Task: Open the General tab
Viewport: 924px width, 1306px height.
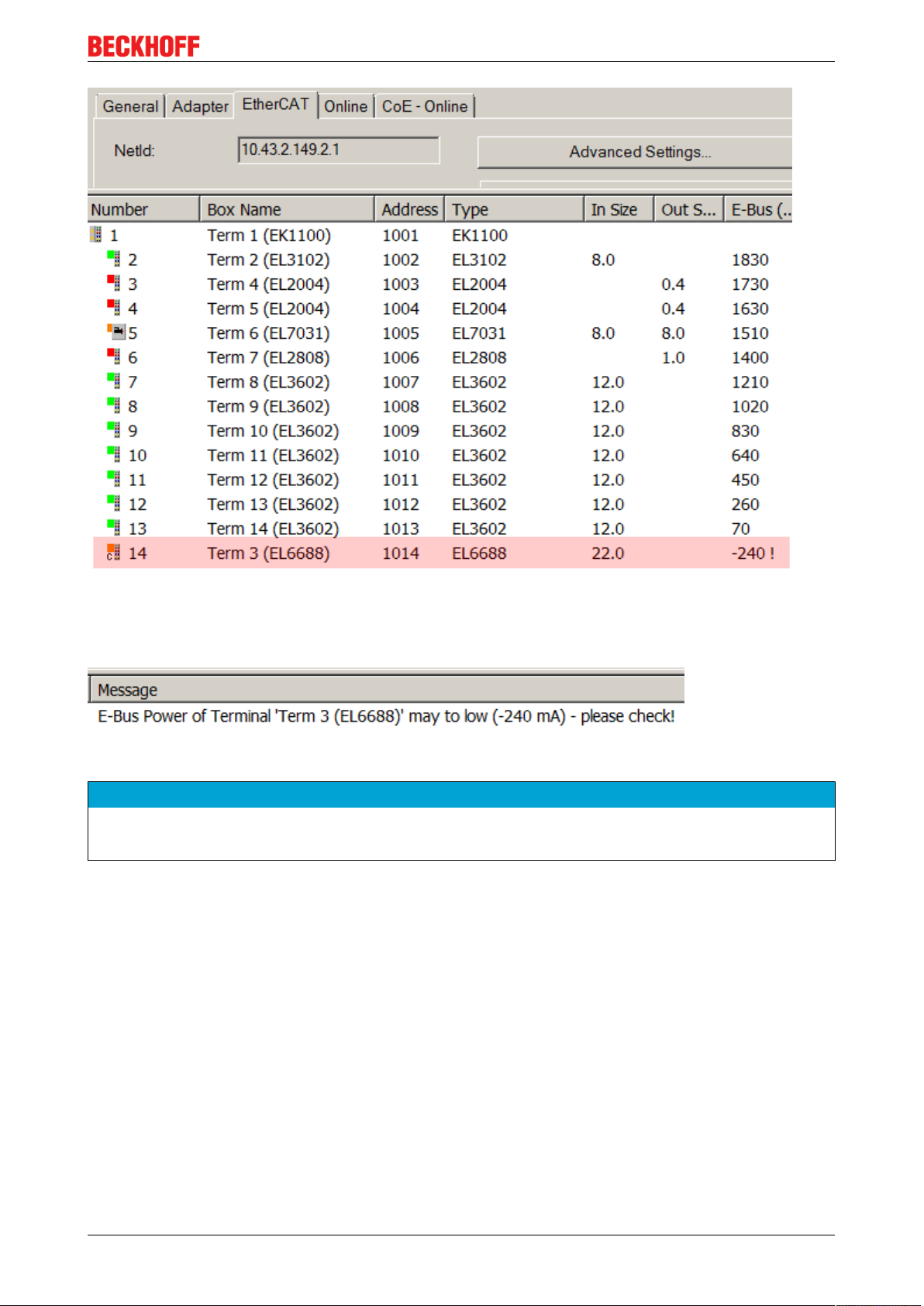Action: click(130, 106)
